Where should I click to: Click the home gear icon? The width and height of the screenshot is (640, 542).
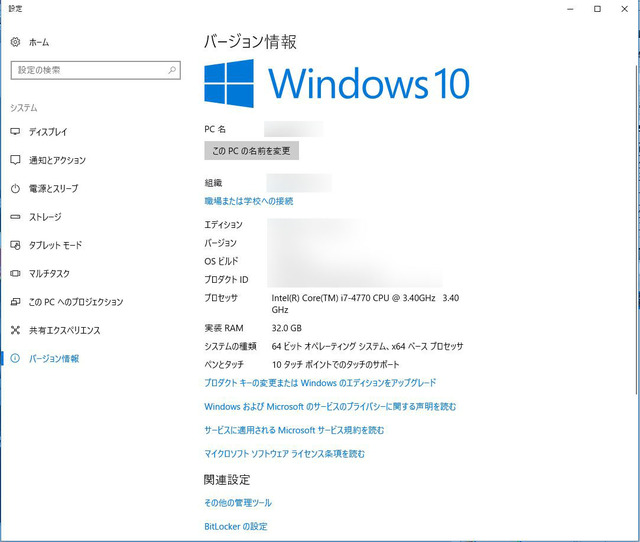(x=15, y=42)
